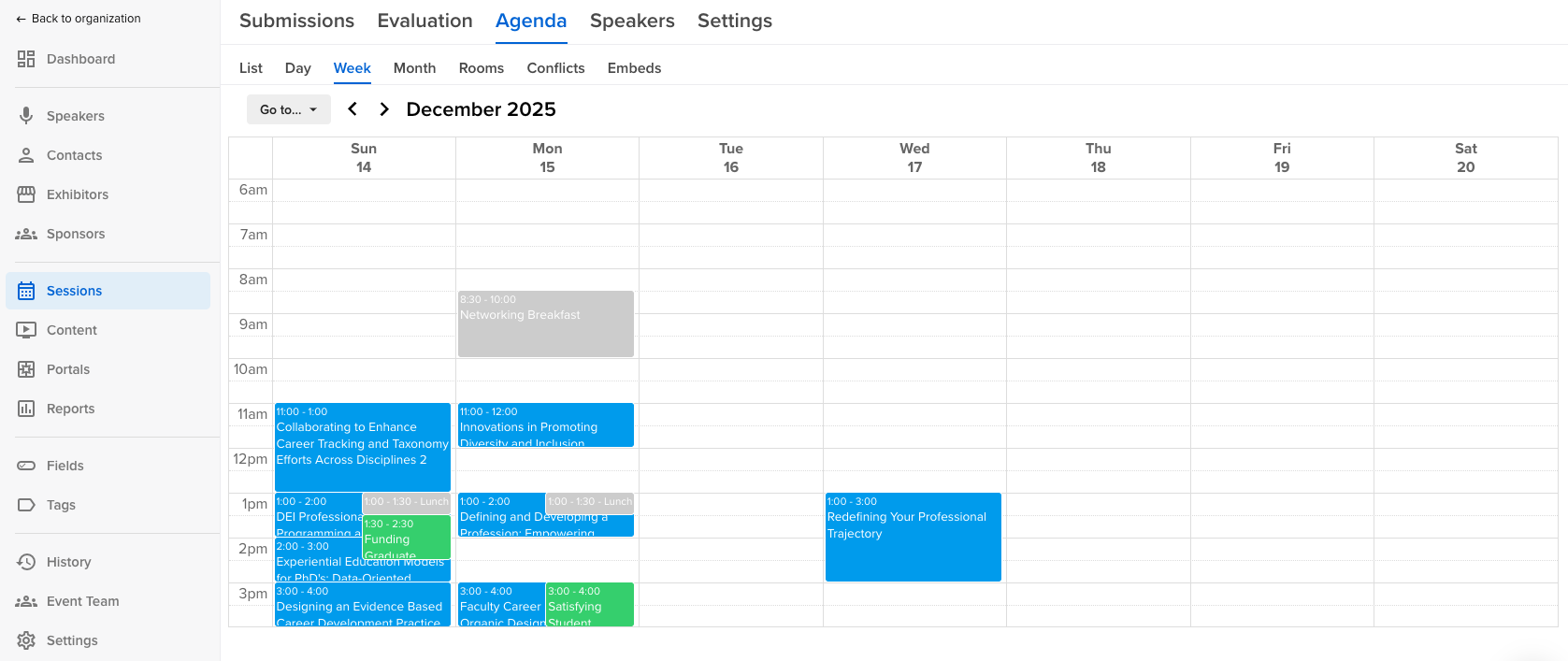Image resolution: width=1568 pixels, height=661 pixels.
Task: Click the Dashboard grid icon
Action: pyautogui.click(x=26, y=59)
